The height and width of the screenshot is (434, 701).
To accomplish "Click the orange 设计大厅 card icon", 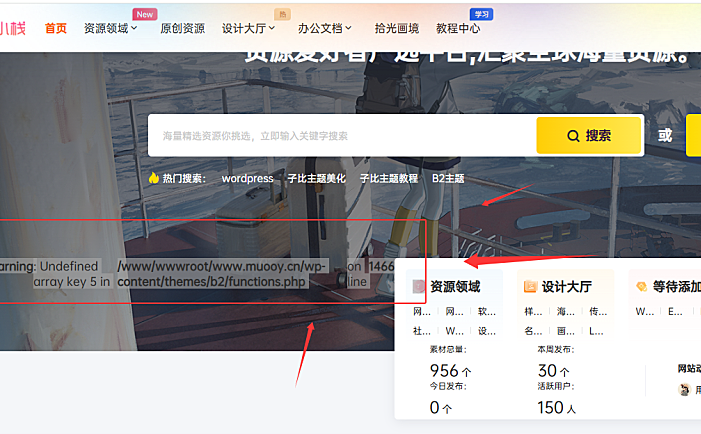I will tap(530, 287).
